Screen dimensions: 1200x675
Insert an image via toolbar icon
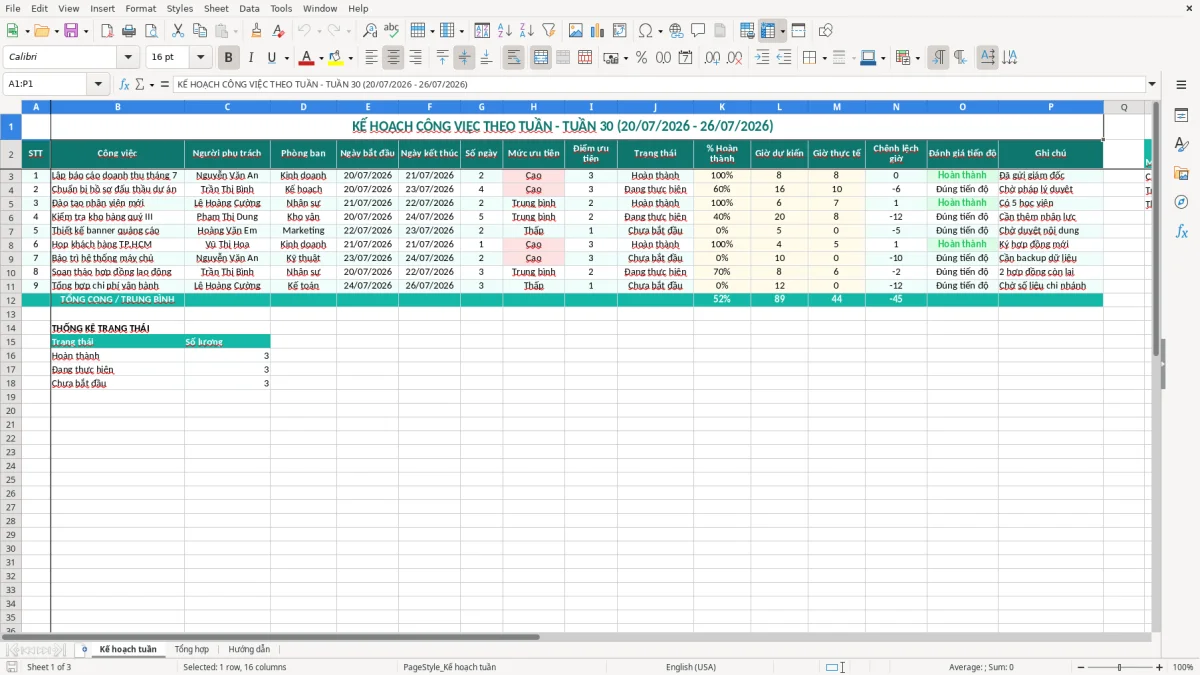[576, 31]
